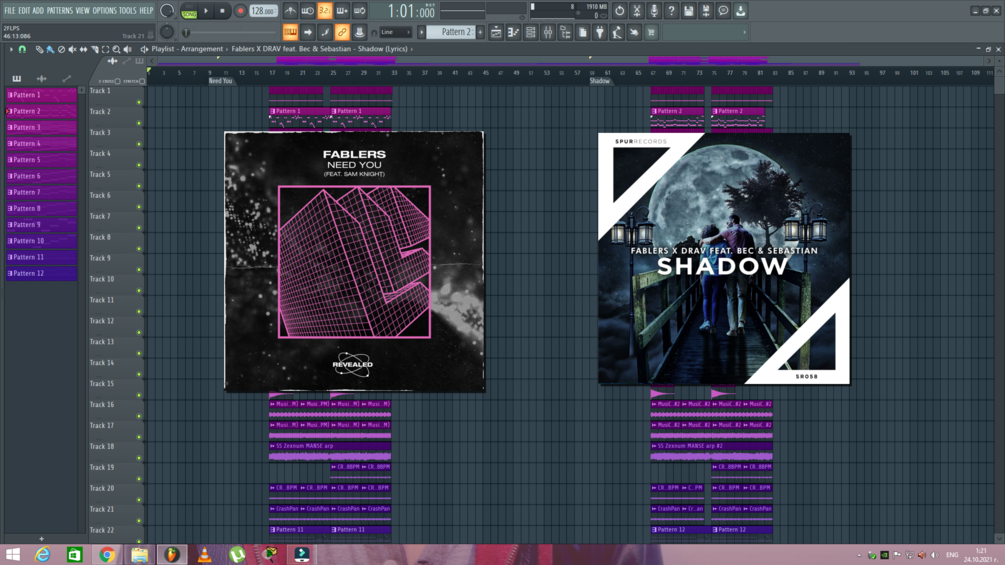Select the Slice tool in playlist

(x=94, y=49)
